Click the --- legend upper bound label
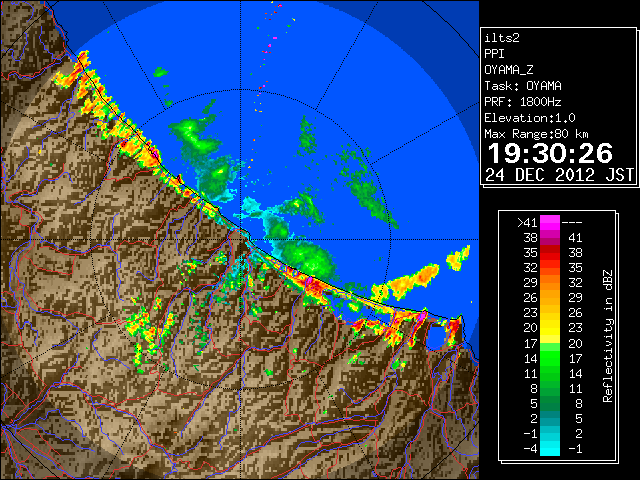 572,223
